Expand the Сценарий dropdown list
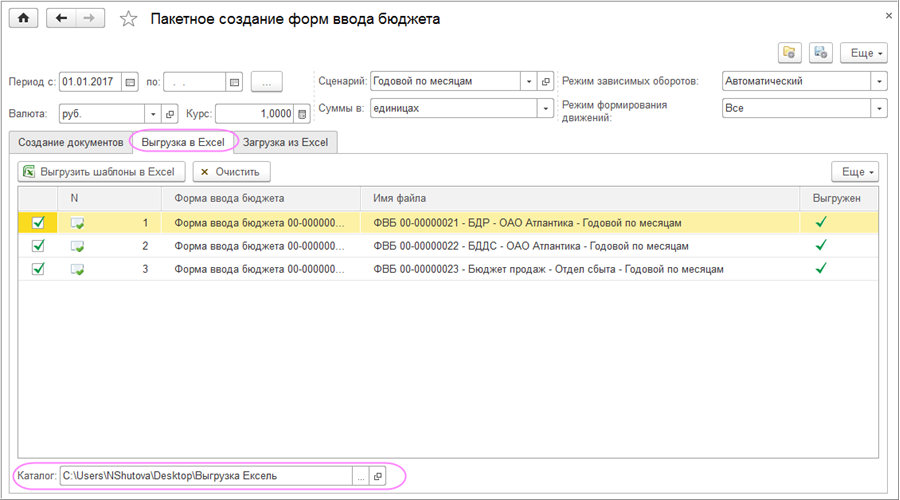Image resolution: width=900 pixels, height=500 pixels. [x=527, y=82]
